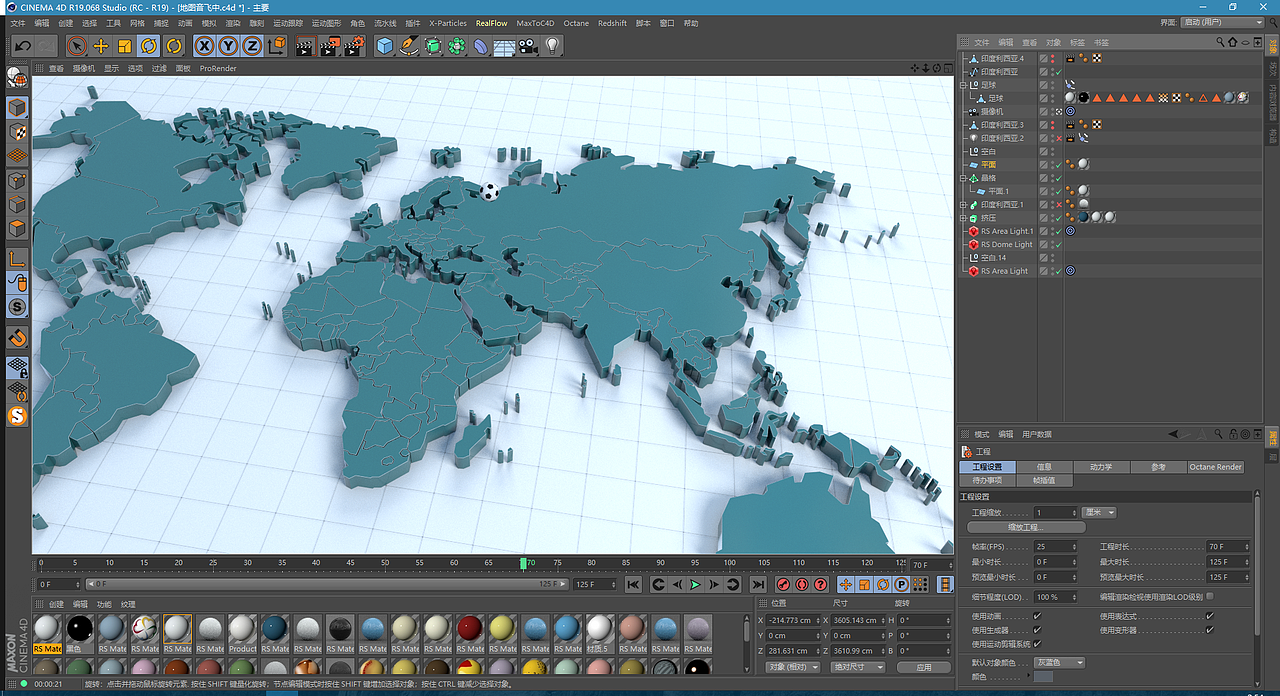Viewport: 1280px width, 696px height.
Task: Open the spline Pen tool
Action: 409,46
